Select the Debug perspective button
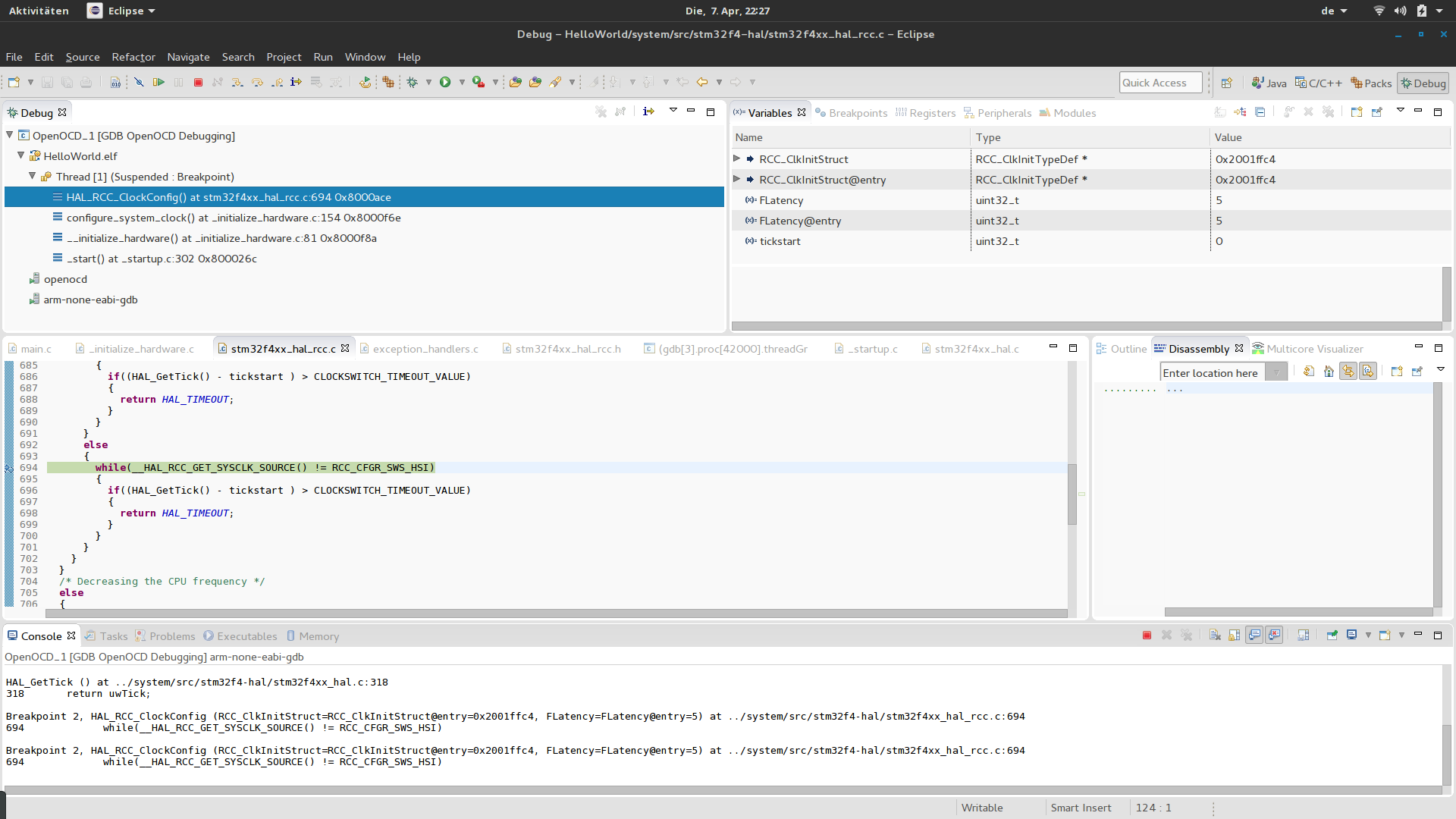1456x819 pixels. coord(1423,83)
